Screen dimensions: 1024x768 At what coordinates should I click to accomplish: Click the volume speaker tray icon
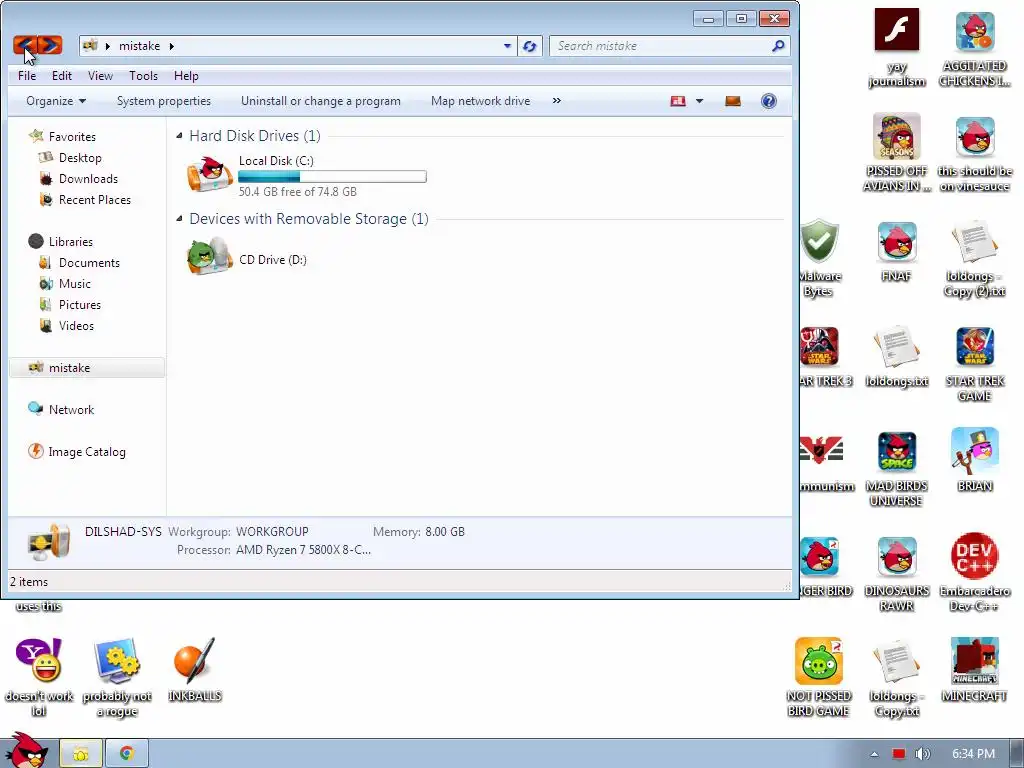[x=922, y=754]
